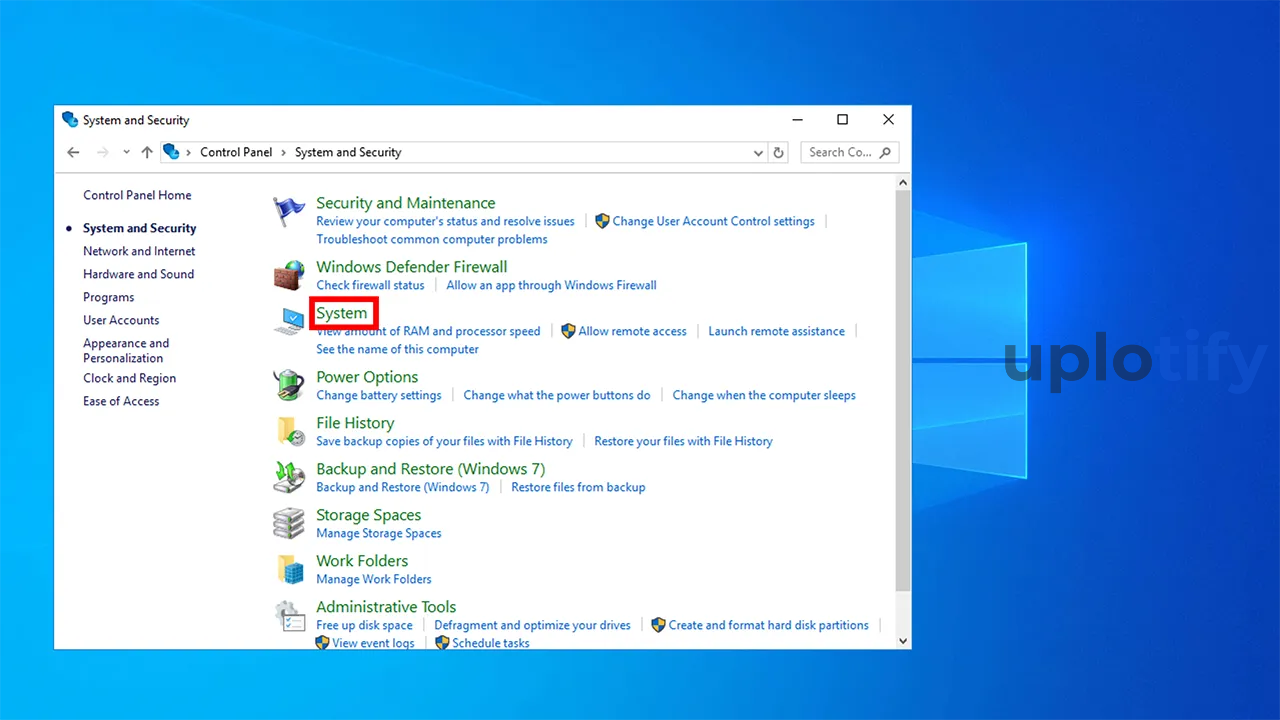
Task: Click the title bar System and Security icon
Action: [70, 119]
